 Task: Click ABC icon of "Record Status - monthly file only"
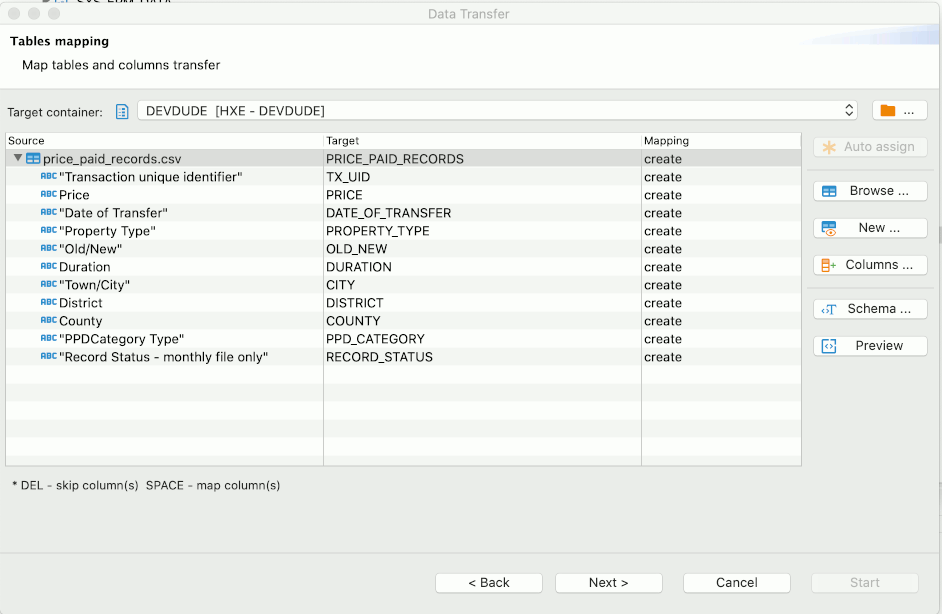(49, 356)
